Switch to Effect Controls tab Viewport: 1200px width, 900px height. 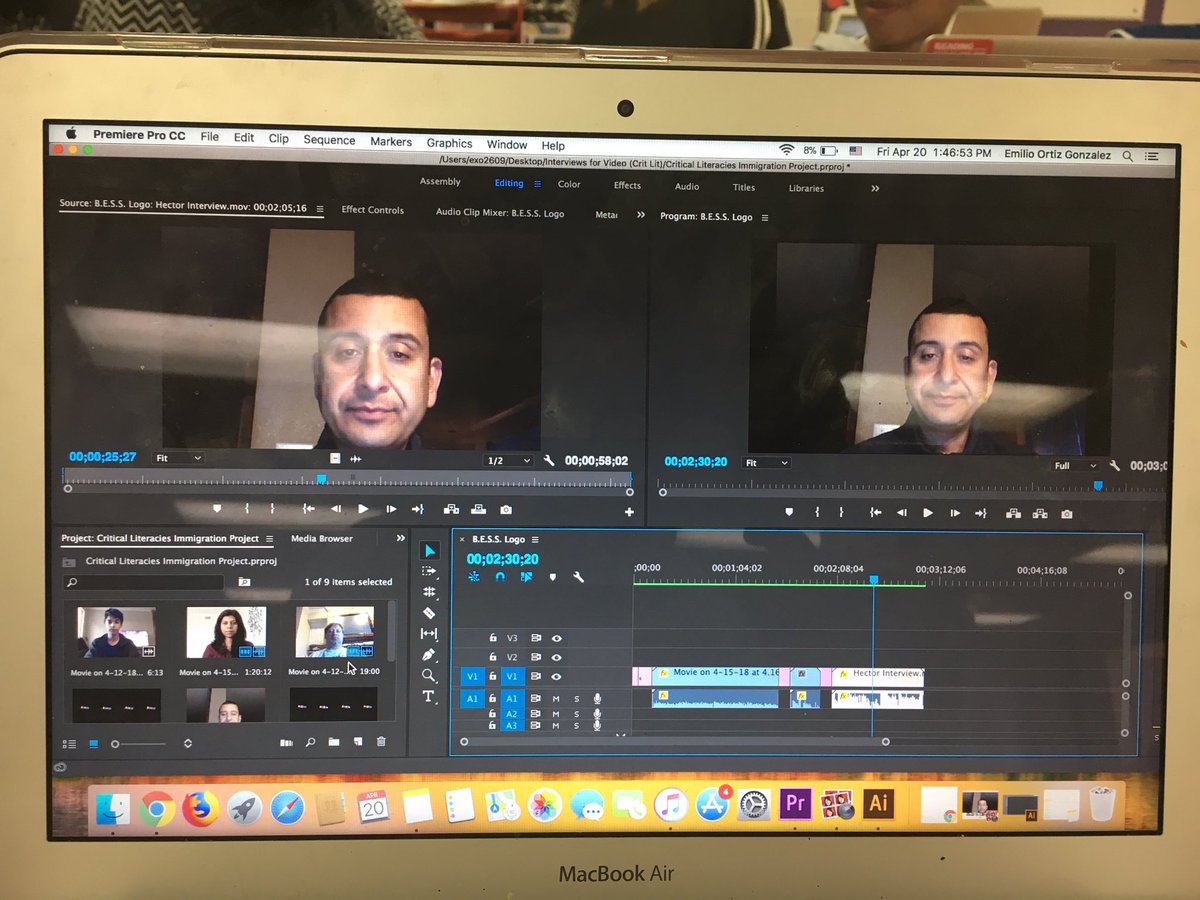tap(373, 210)
